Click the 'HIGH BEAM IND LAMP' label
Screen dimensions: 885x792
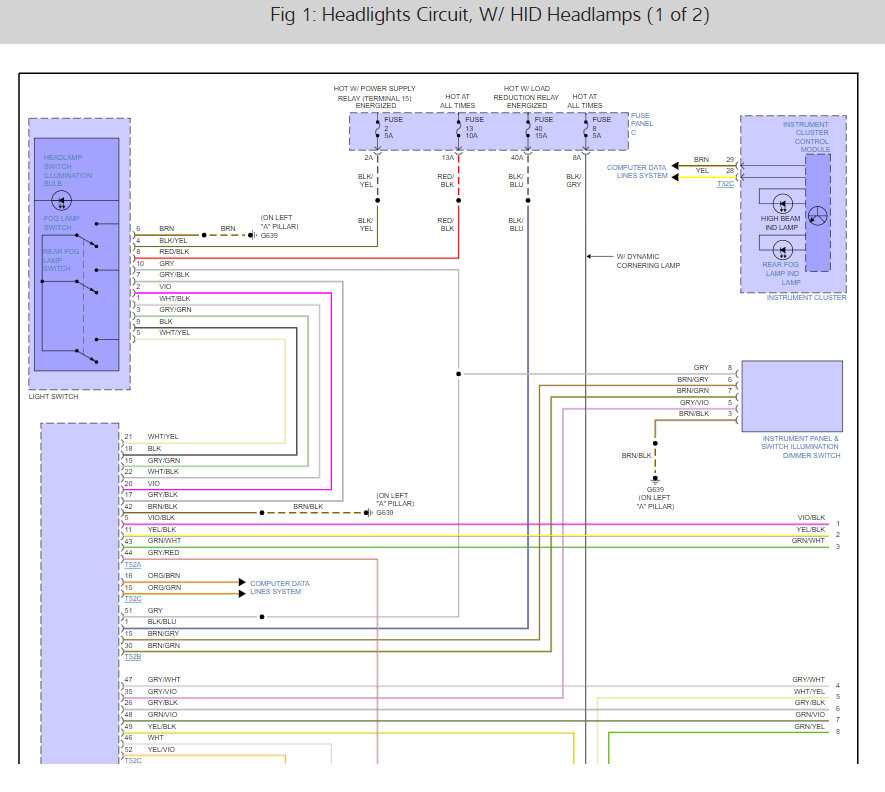pos(781,223)
